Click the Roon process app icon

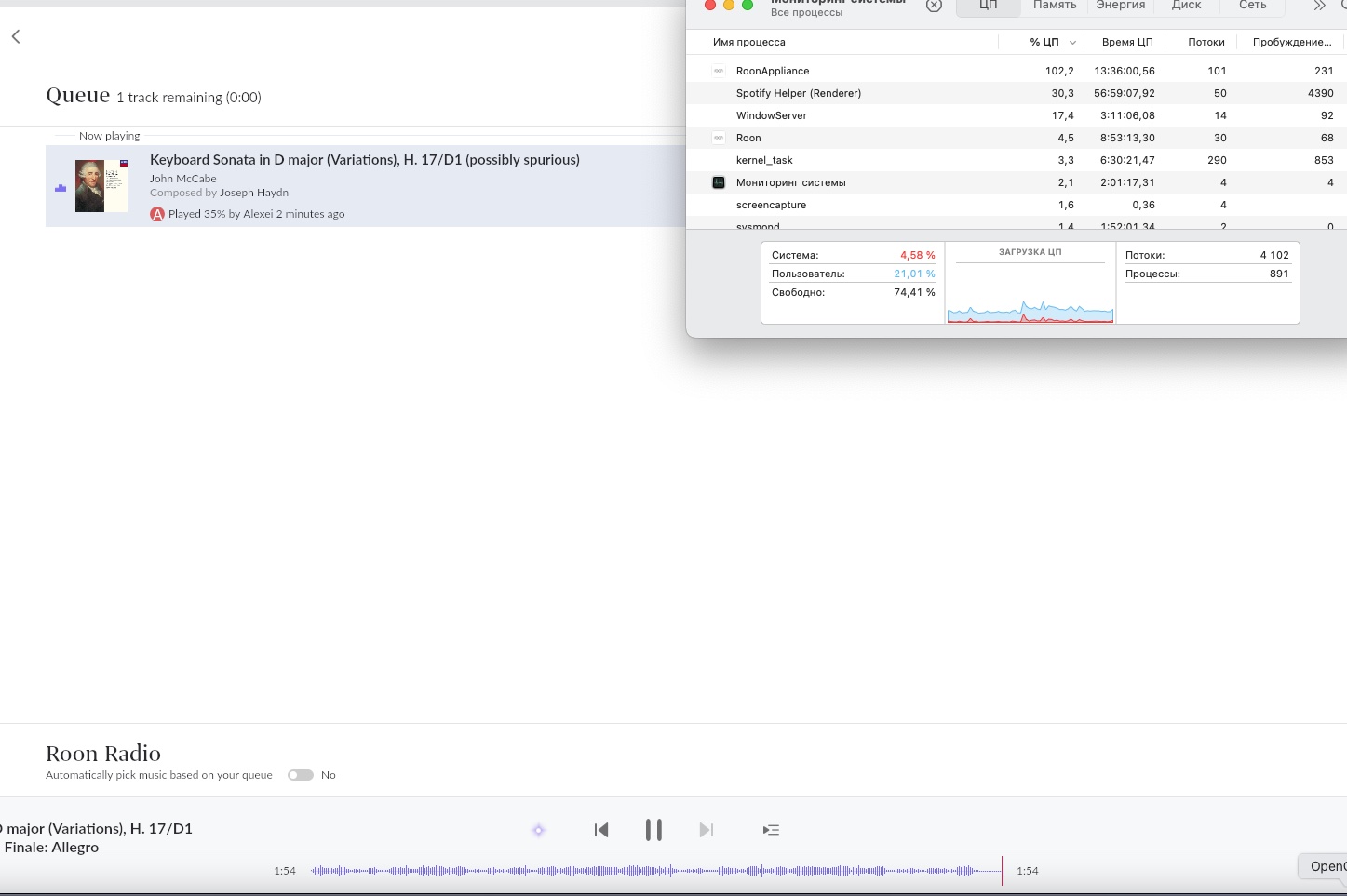tap(719, 138)
